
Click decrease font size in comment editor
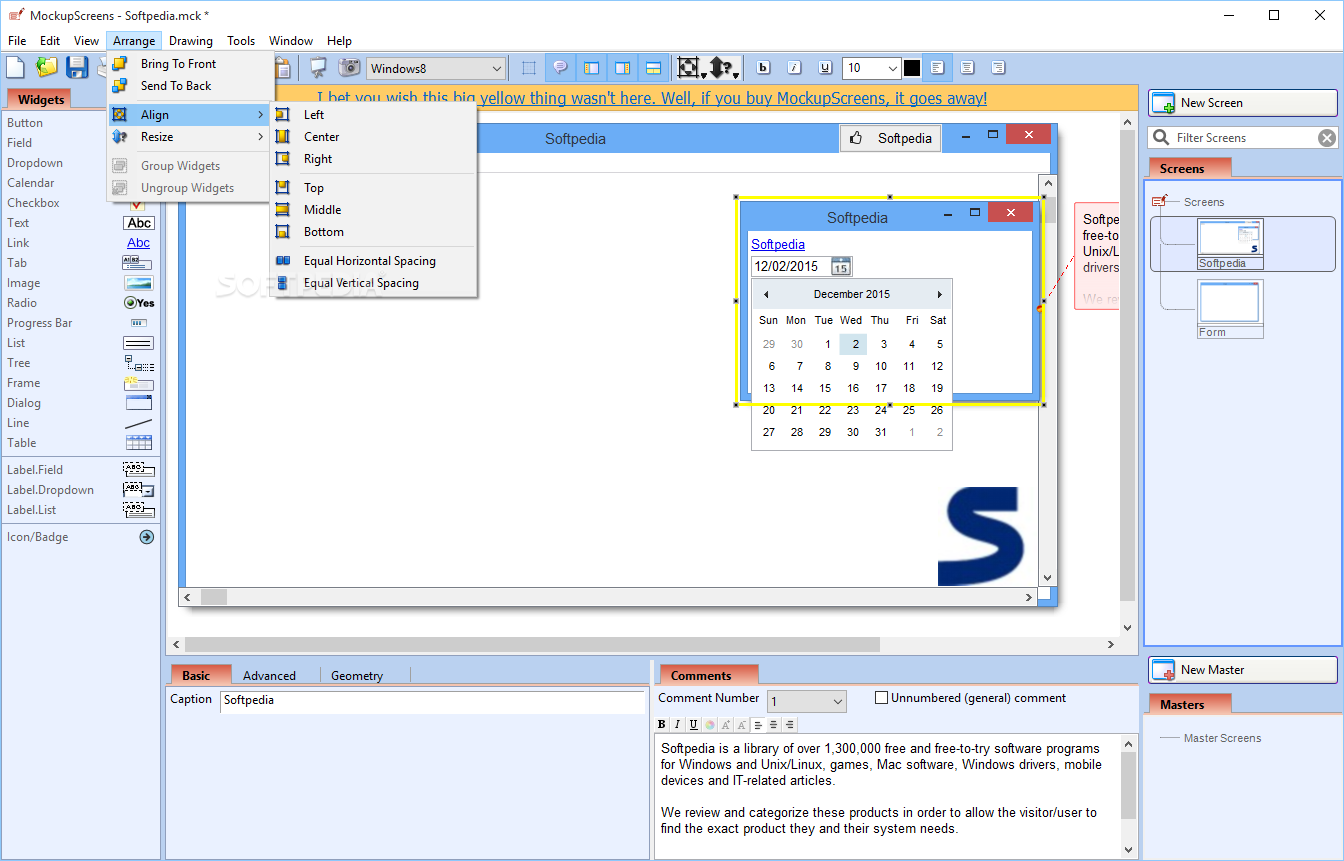pos(741,725)
